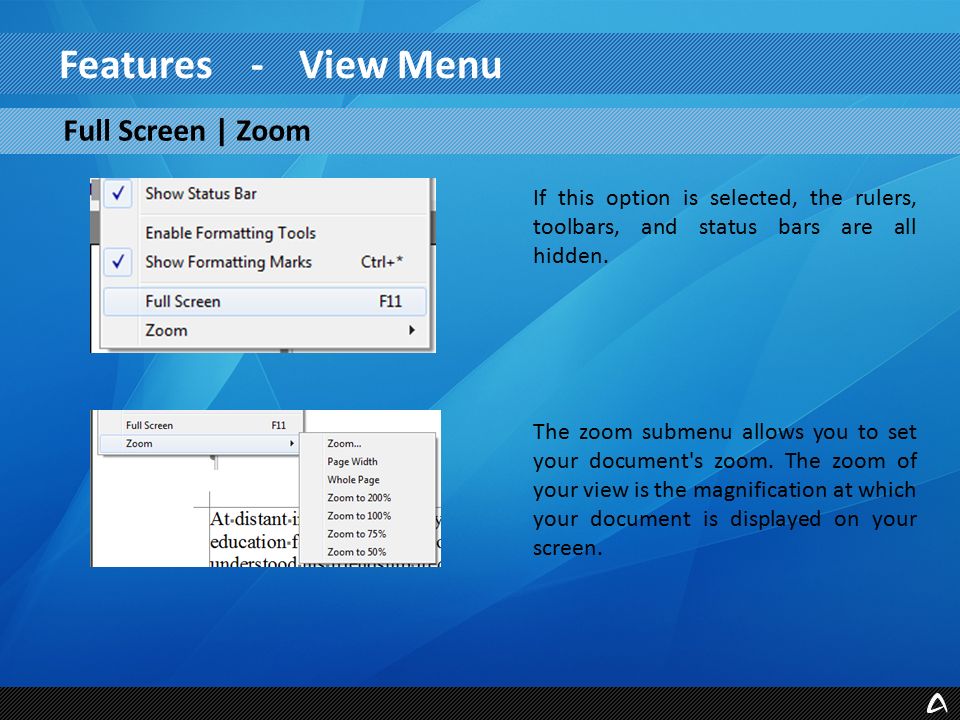Choose Zoom... from the submenu
The image size is (960, 720).
pos(344,443)
